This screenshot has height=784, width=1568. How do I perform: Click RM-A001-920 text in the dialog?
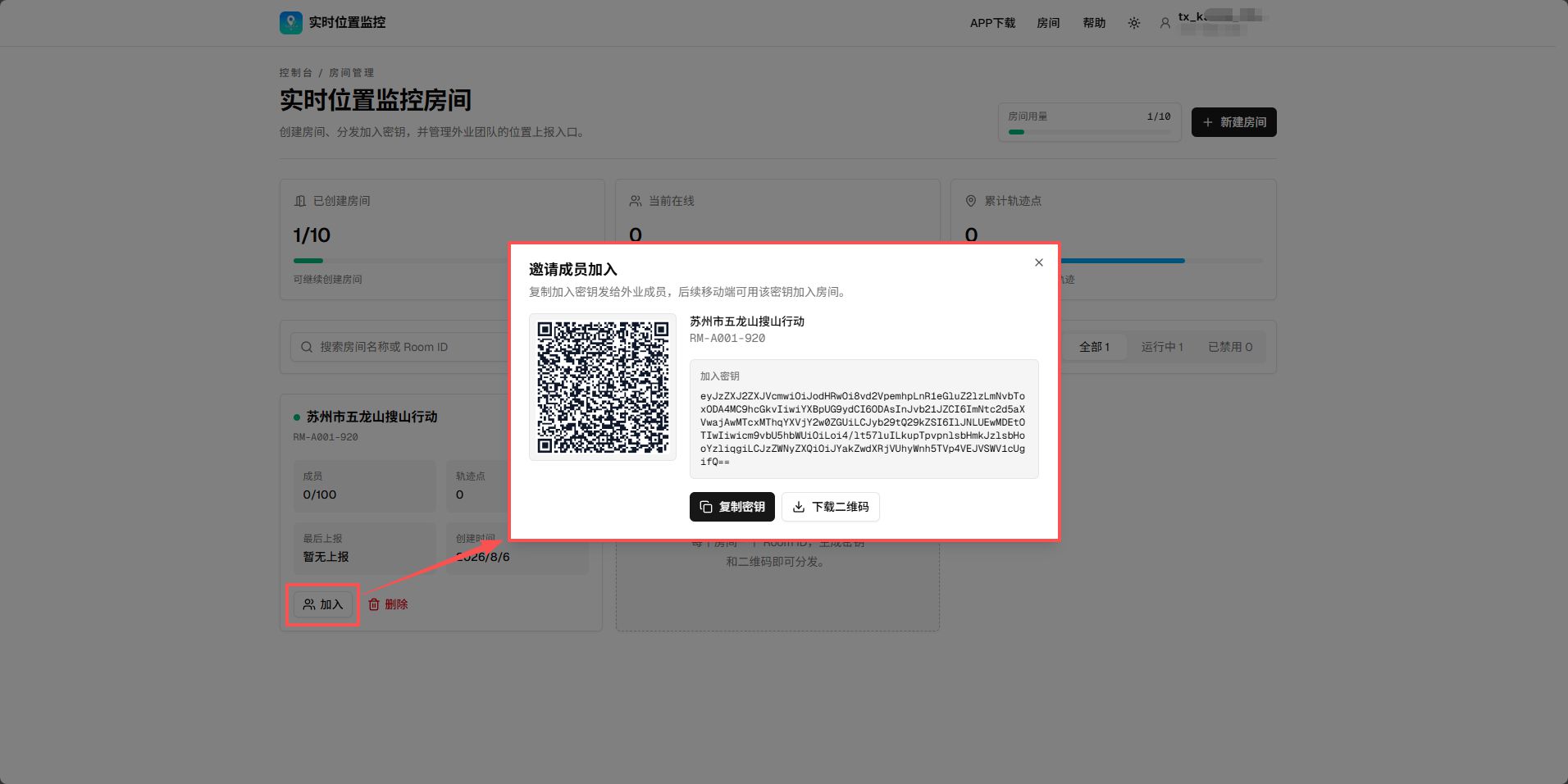[x=727, y=338]
